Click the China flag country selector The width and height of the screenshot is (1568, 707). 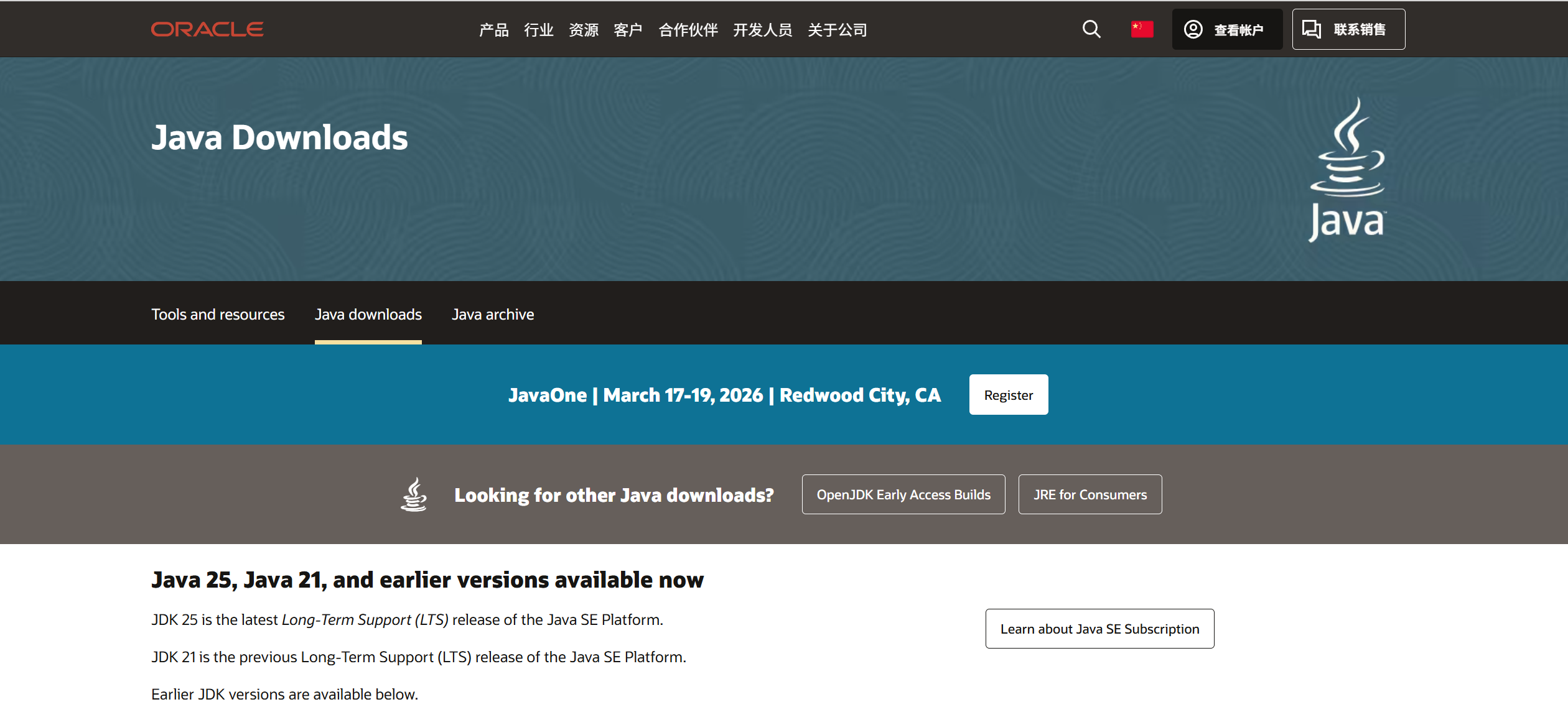pos(1142,29)
